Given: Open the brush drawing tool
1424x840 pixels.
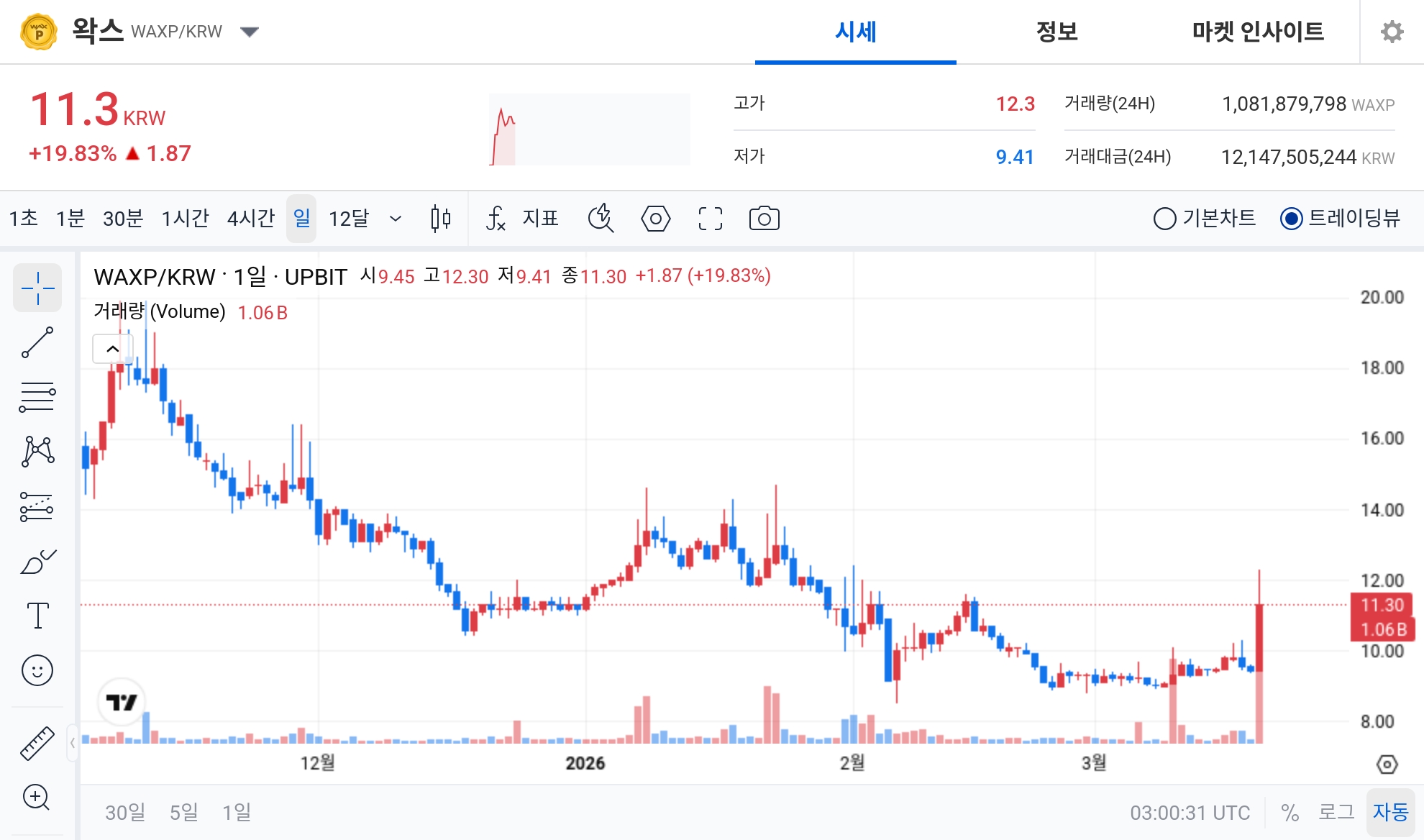Looking at the screenshot, I should pos(37,560).
